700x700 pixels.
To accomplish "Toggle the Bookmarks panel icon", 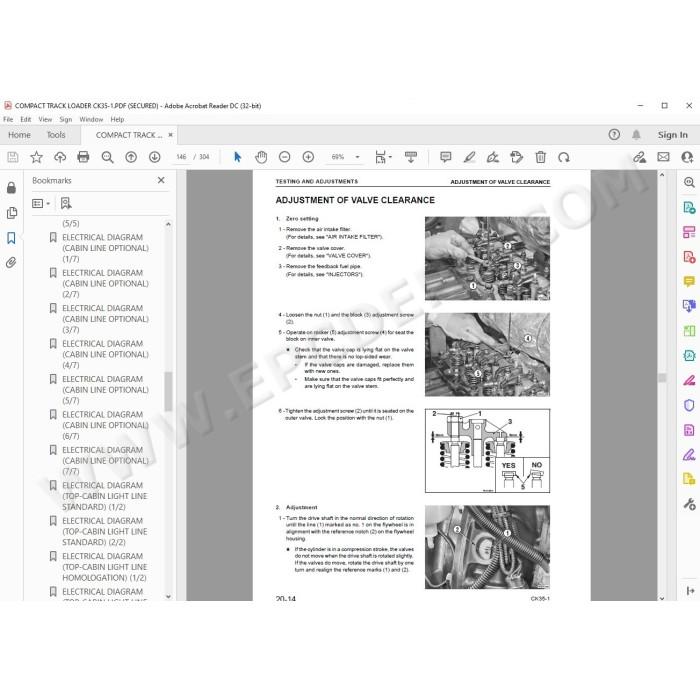I will pyautogui.click(x=12, y=238).
